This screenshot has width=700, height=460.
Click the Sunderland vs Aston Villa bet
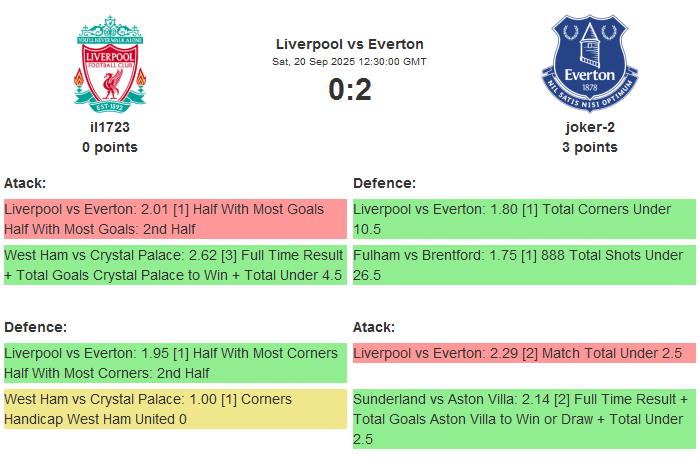[x=524, y=419]
